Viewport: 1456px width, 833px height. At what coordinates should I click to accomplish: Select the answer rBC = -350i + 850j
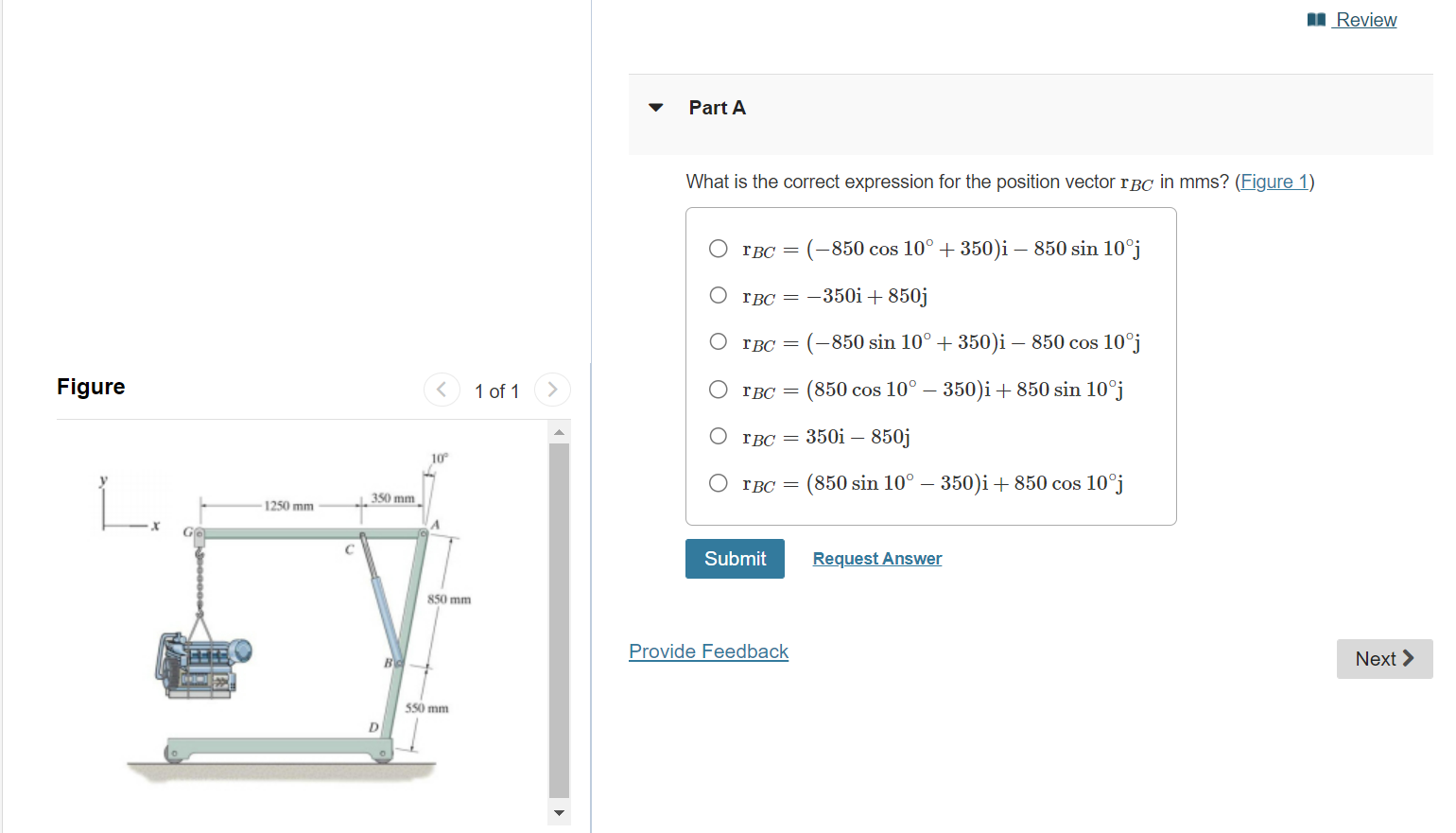point(719,295)
